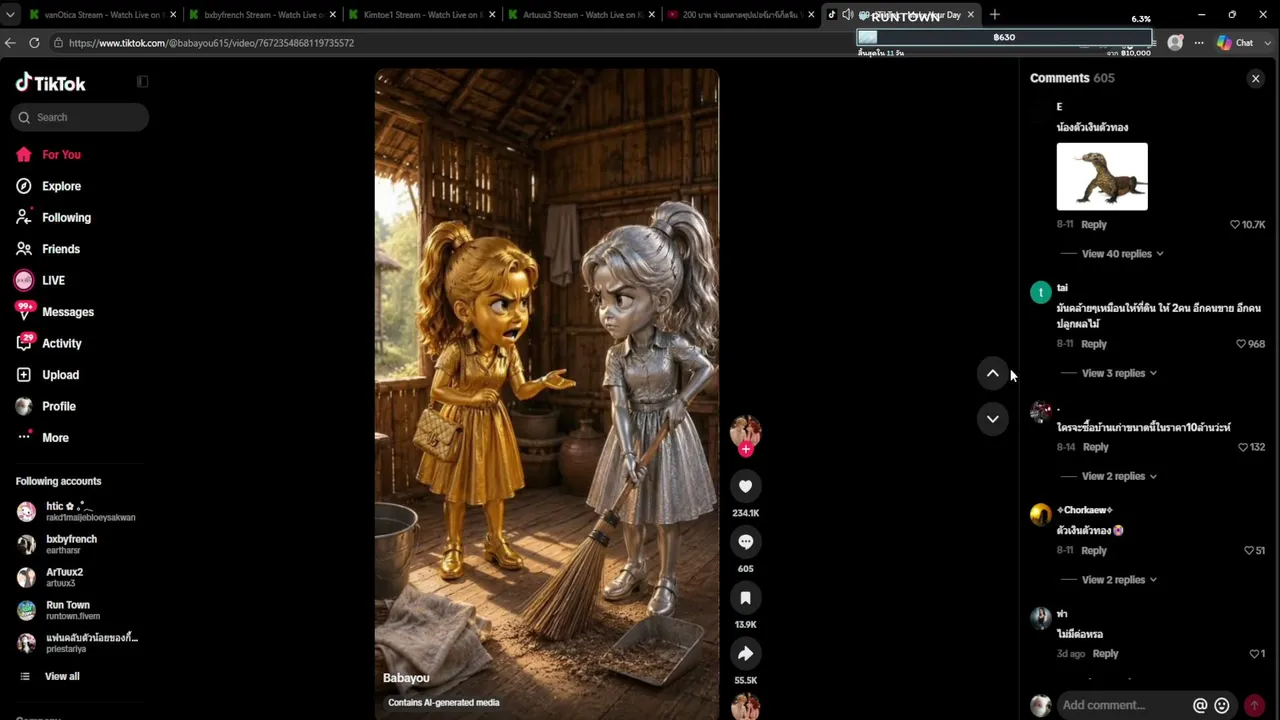Viewport: 1280px width, 720px height.
Task: Go back in the browser
Action: click(x=10, y=43)
